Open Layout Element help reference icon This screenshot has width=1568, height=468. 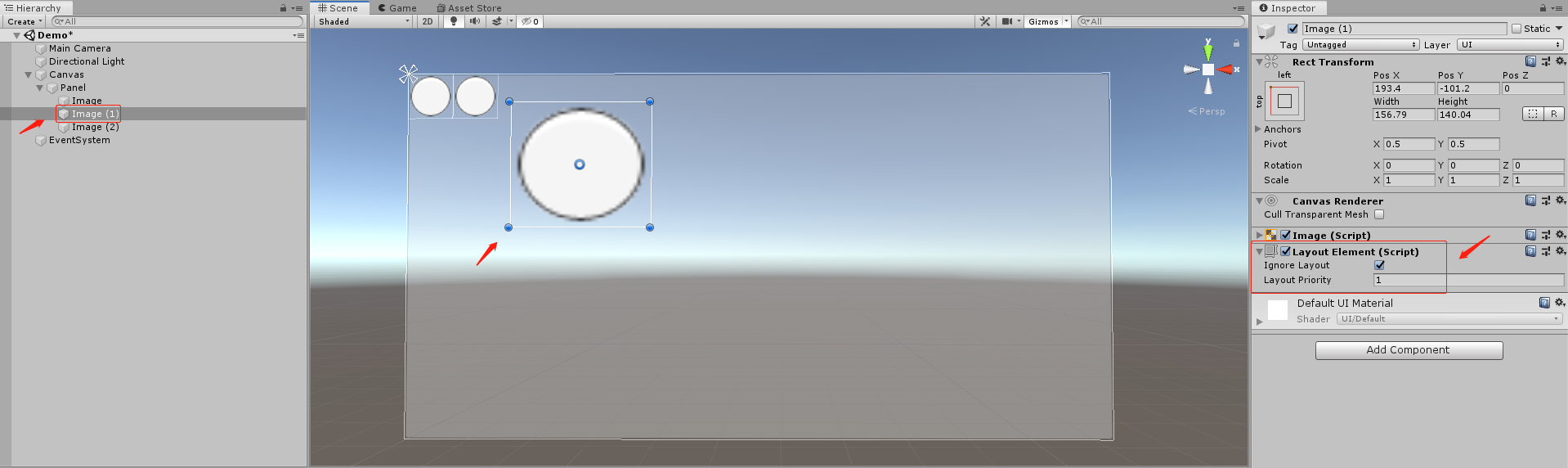coord(1530,251)
